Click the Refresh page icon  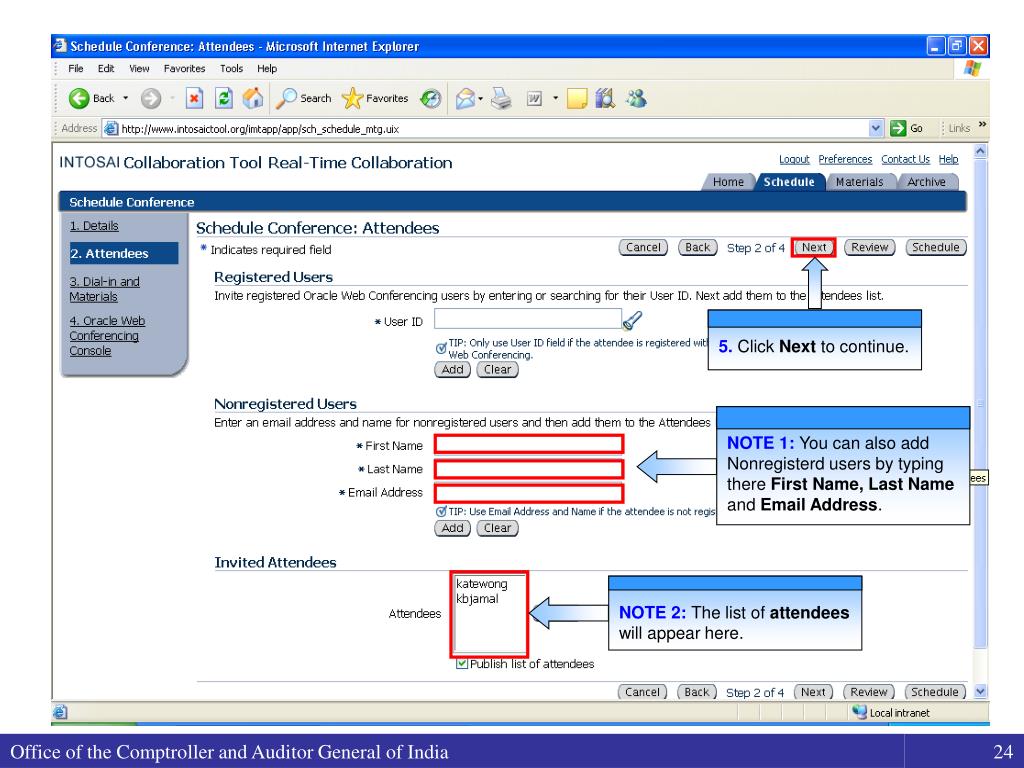coord(227,98)
